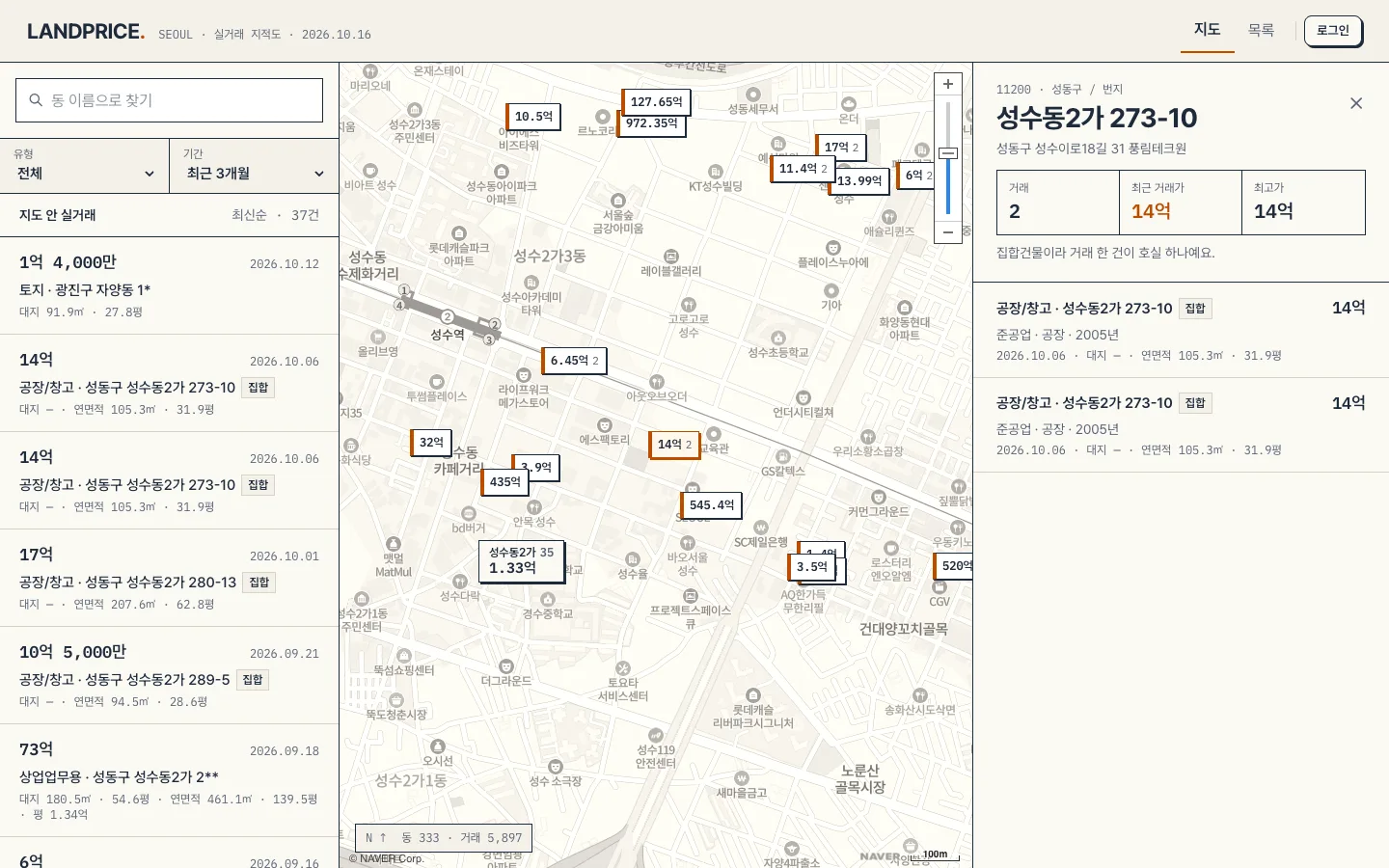Click the magnifier icon in the search box
The image size is (1389, 868).
36,100
